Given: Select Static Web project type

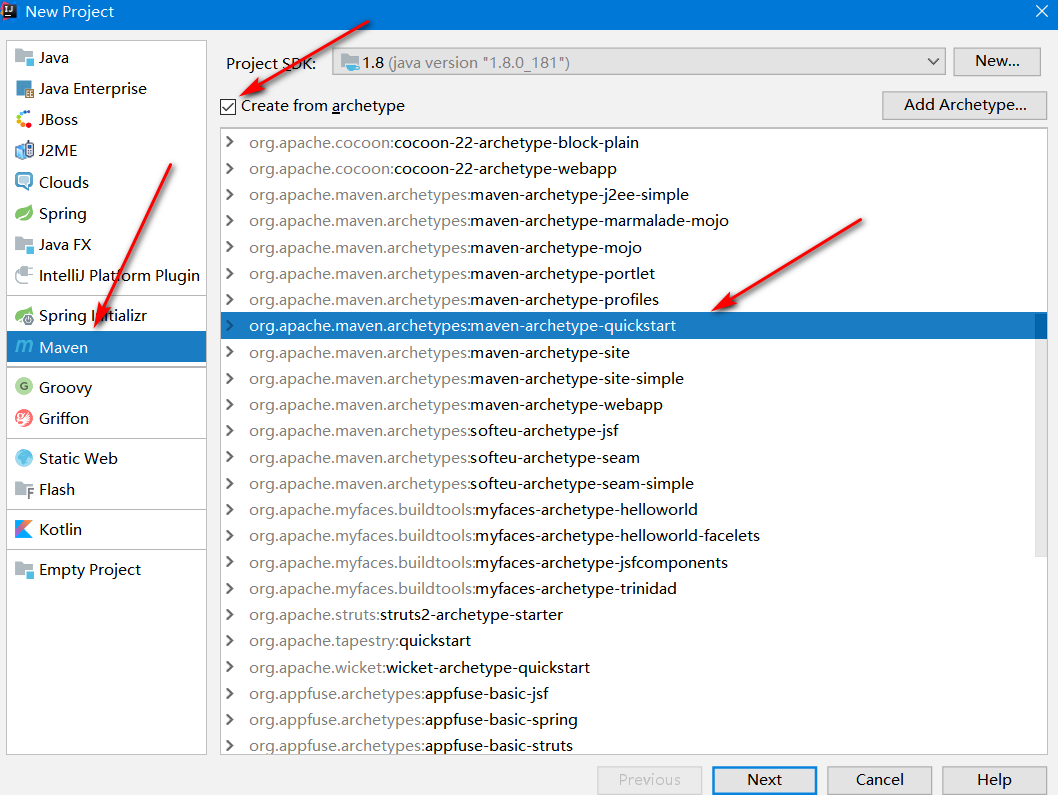Looking at the screenshot, I should [x=107, y=458].
